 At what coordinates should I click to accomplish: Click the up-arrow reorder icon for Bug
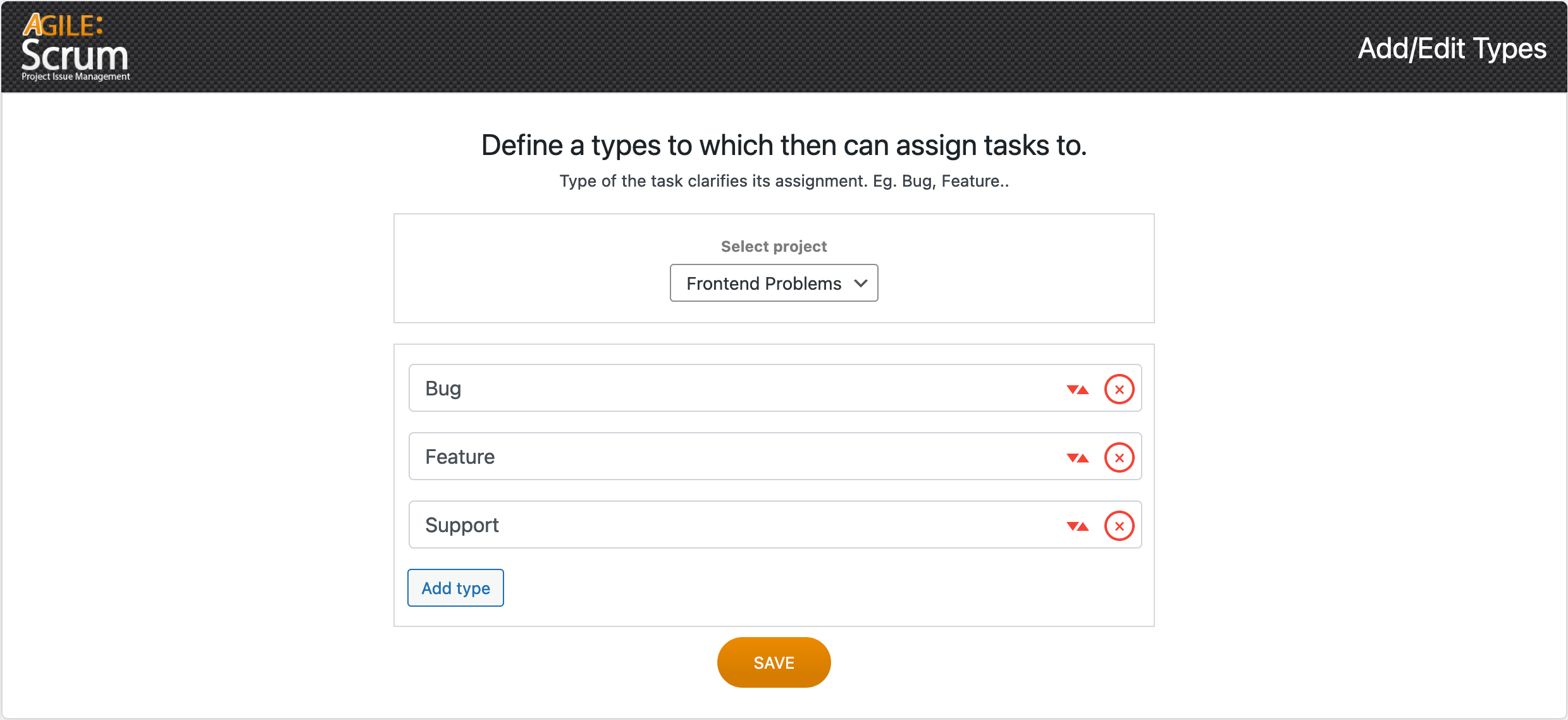1083,388
